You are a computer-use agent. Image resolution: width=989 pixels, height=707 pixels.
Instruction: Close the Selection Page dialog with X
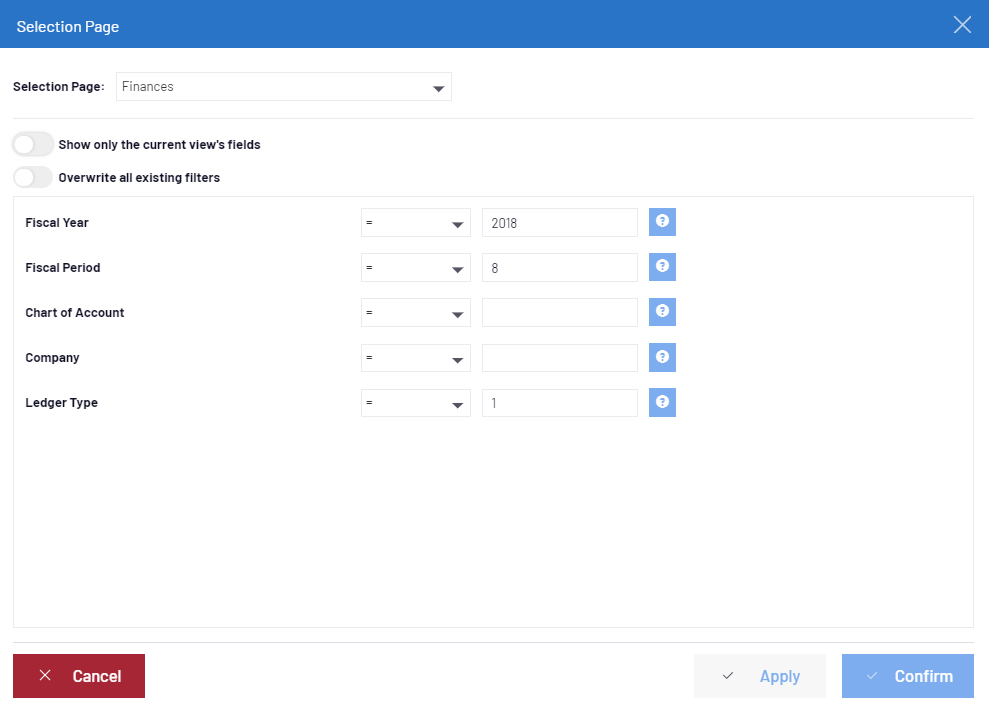(962, 25)
